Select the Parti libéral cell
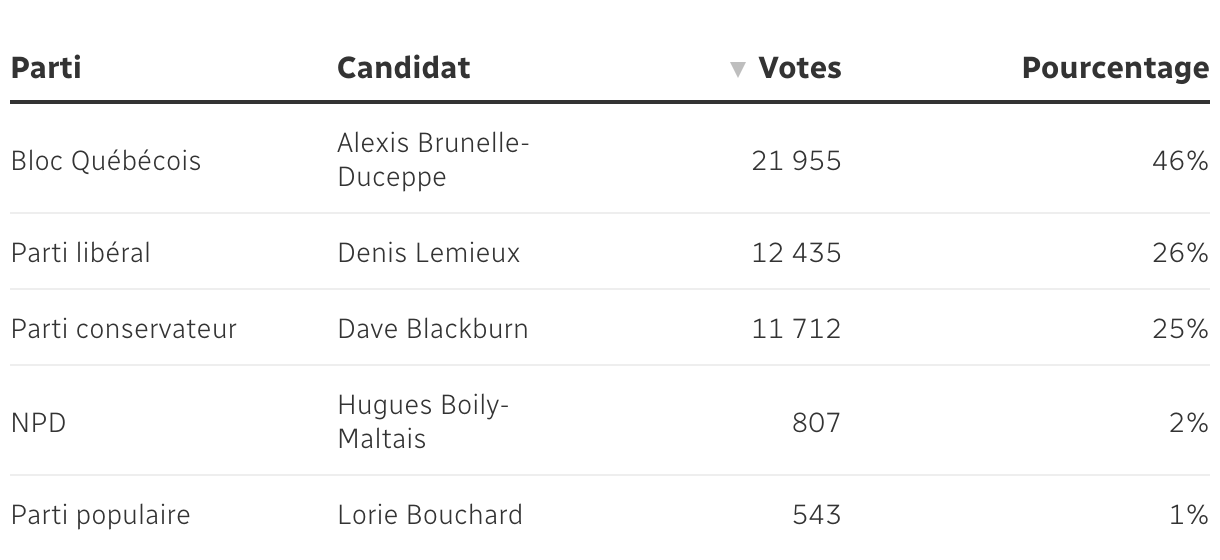The height and width of the screenshot is (560, 1220). (x=80, y=253)
